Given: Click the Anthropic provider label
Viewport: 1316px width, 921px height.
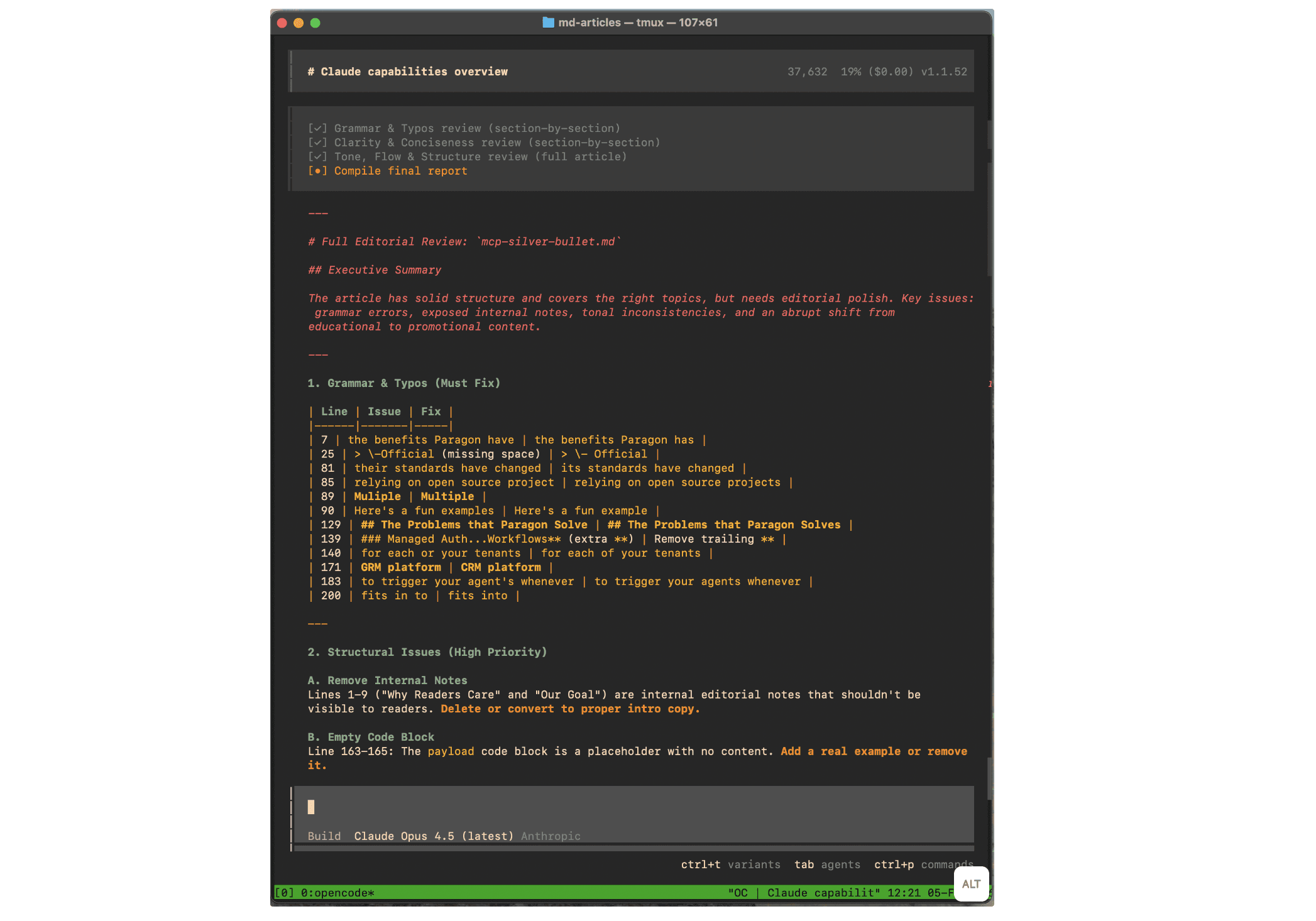Looking at the screenshot, I should 551,836.
